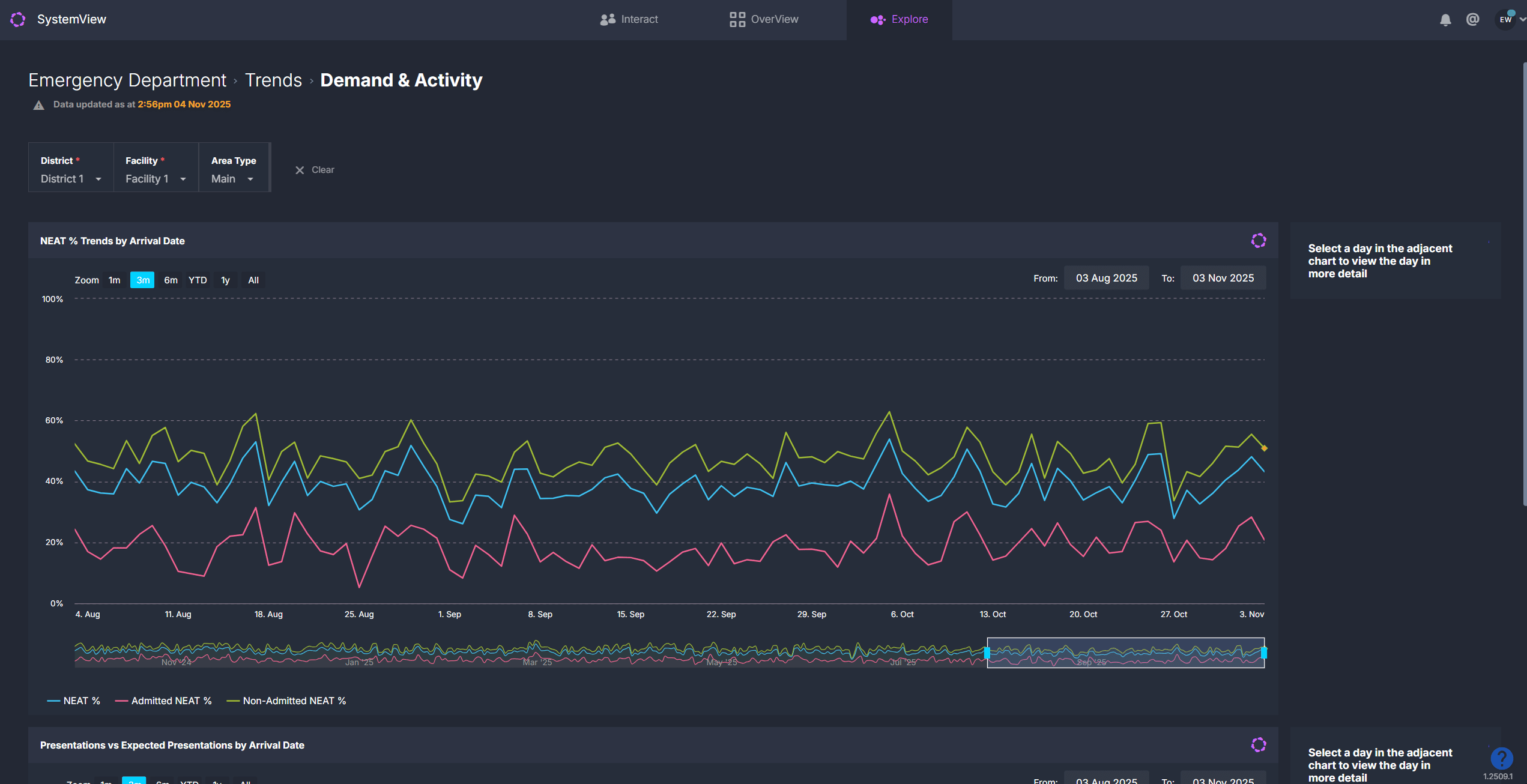The width and height of the screenshot is (1527, 784).
Task: Click the NEAT % Trends chart options icon
Action: (x=1259, y=241)
